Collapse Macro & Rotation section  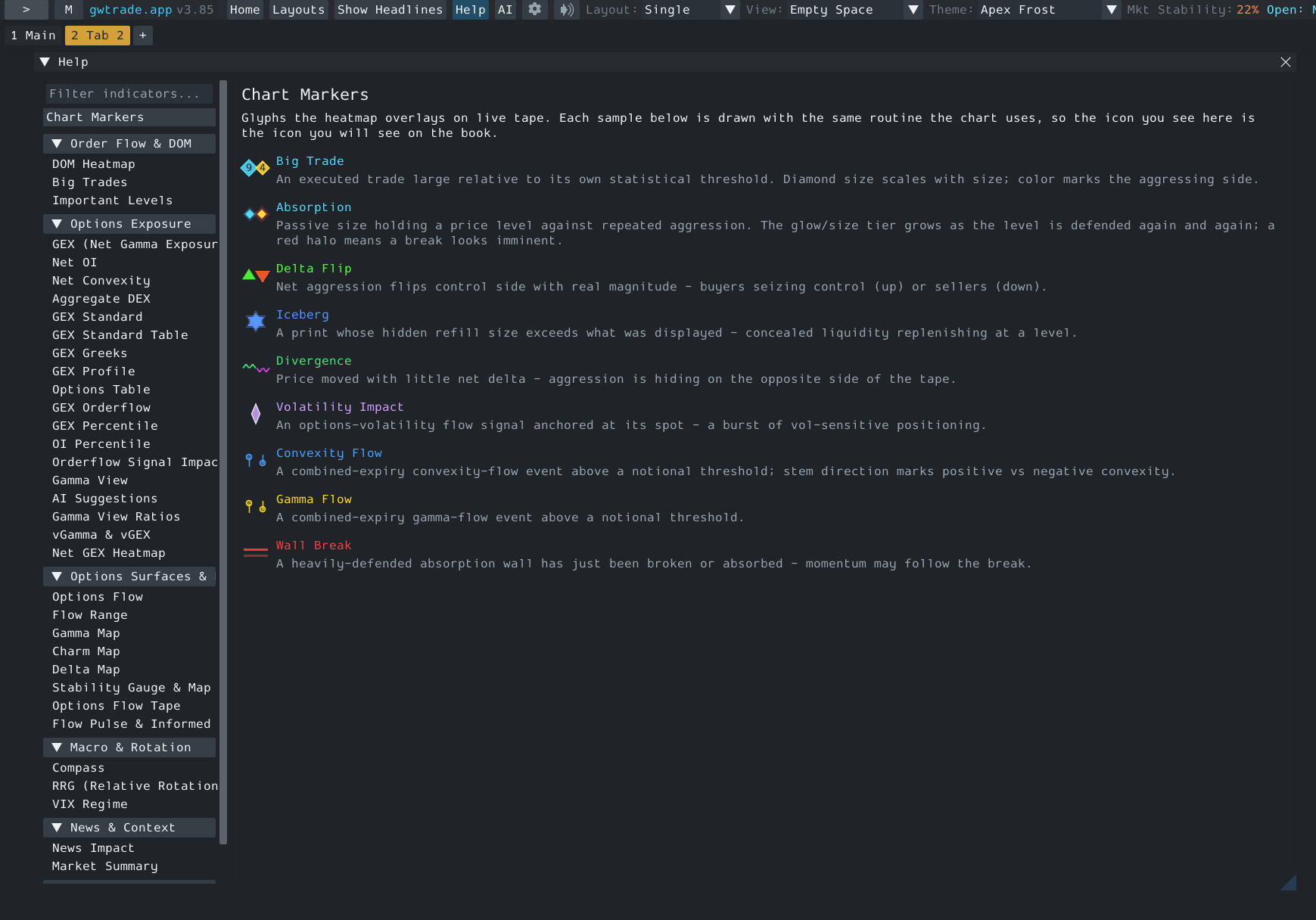129,747
